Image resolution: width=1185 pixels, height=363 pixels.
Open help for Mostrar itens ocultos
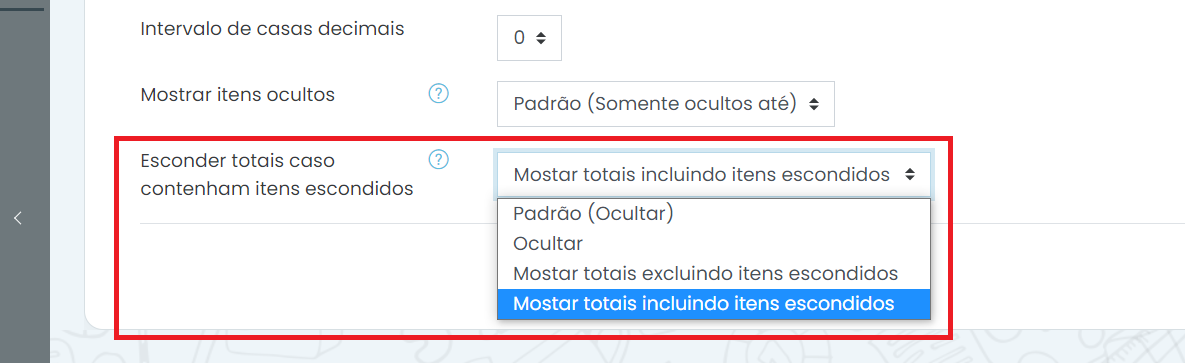tap(439, 94)
